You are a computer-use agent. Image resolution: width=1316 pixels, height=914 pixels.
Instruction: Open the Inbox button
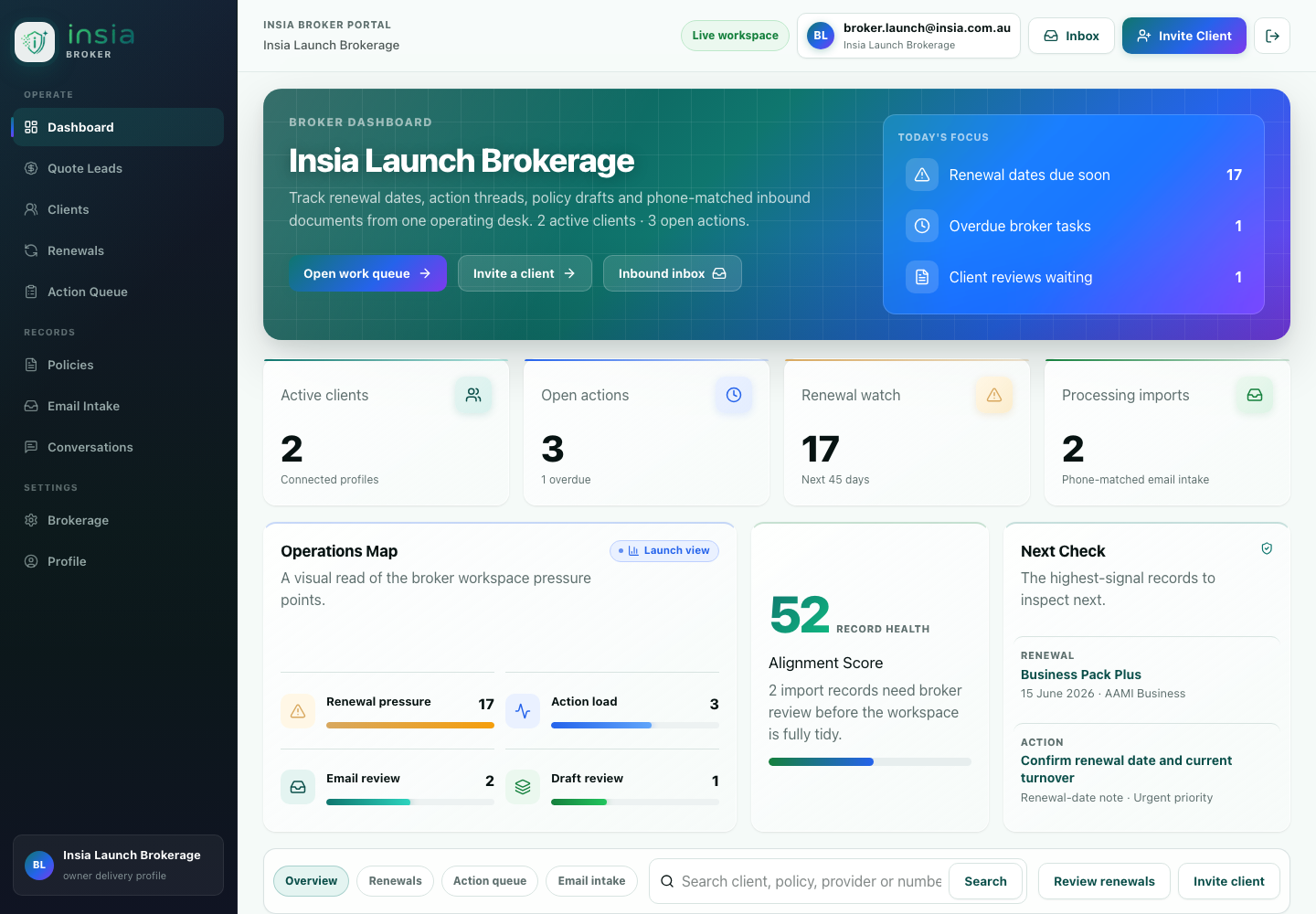[1071, 36]
